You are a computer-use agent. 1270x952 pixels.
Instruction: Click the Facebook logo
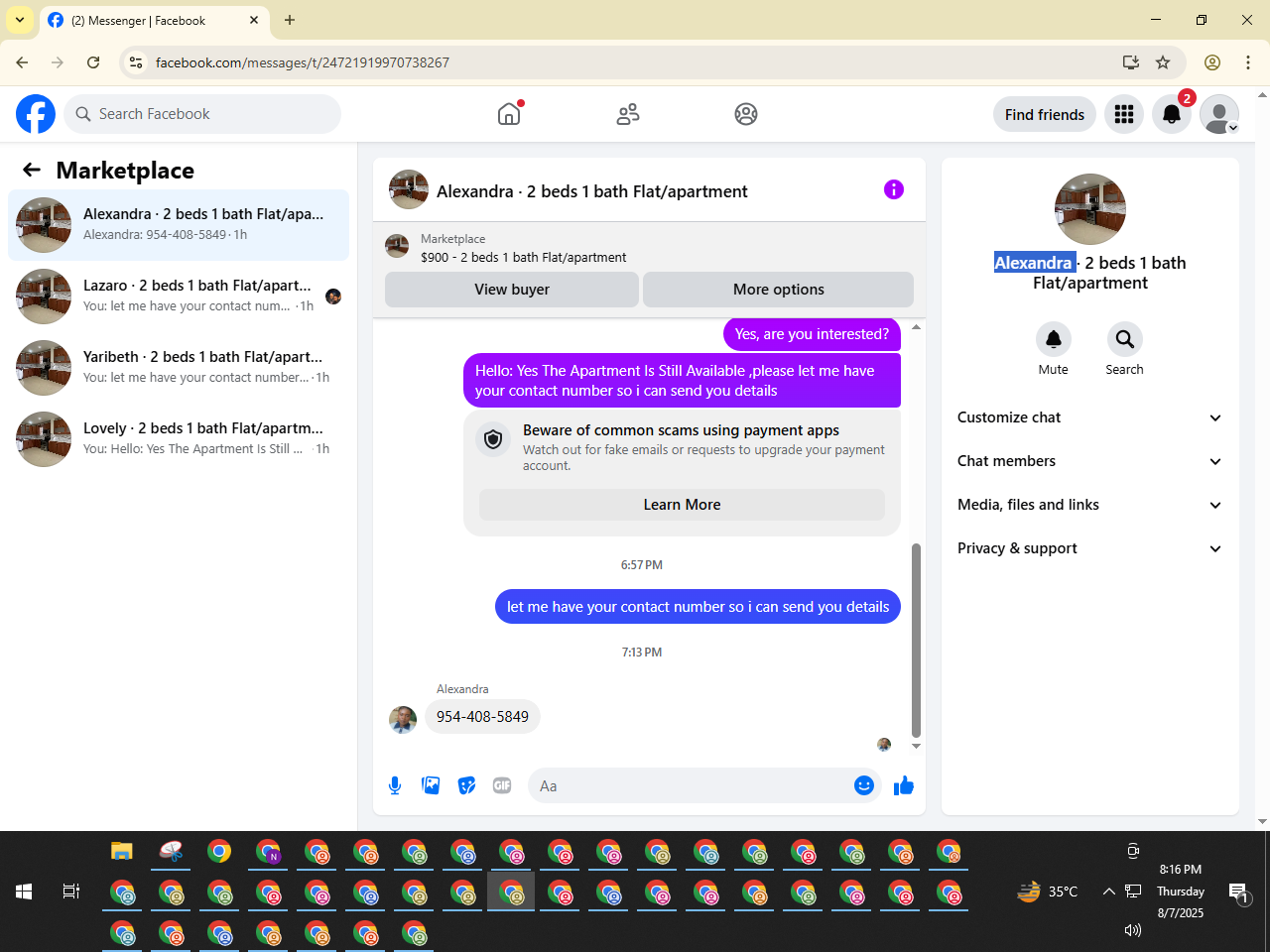pos(36,114)
